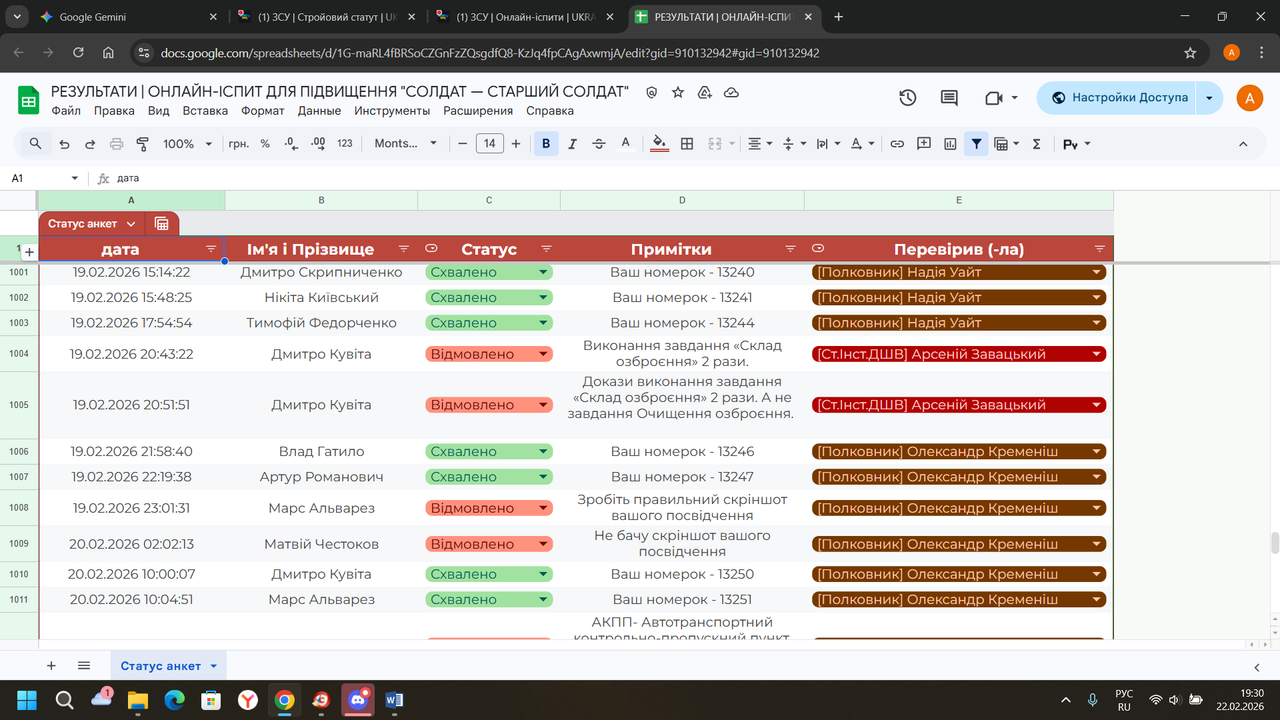This screenshot has height=720, width=1280.
Task: Undo the last action in the toolbar
Action: point(64,144)
